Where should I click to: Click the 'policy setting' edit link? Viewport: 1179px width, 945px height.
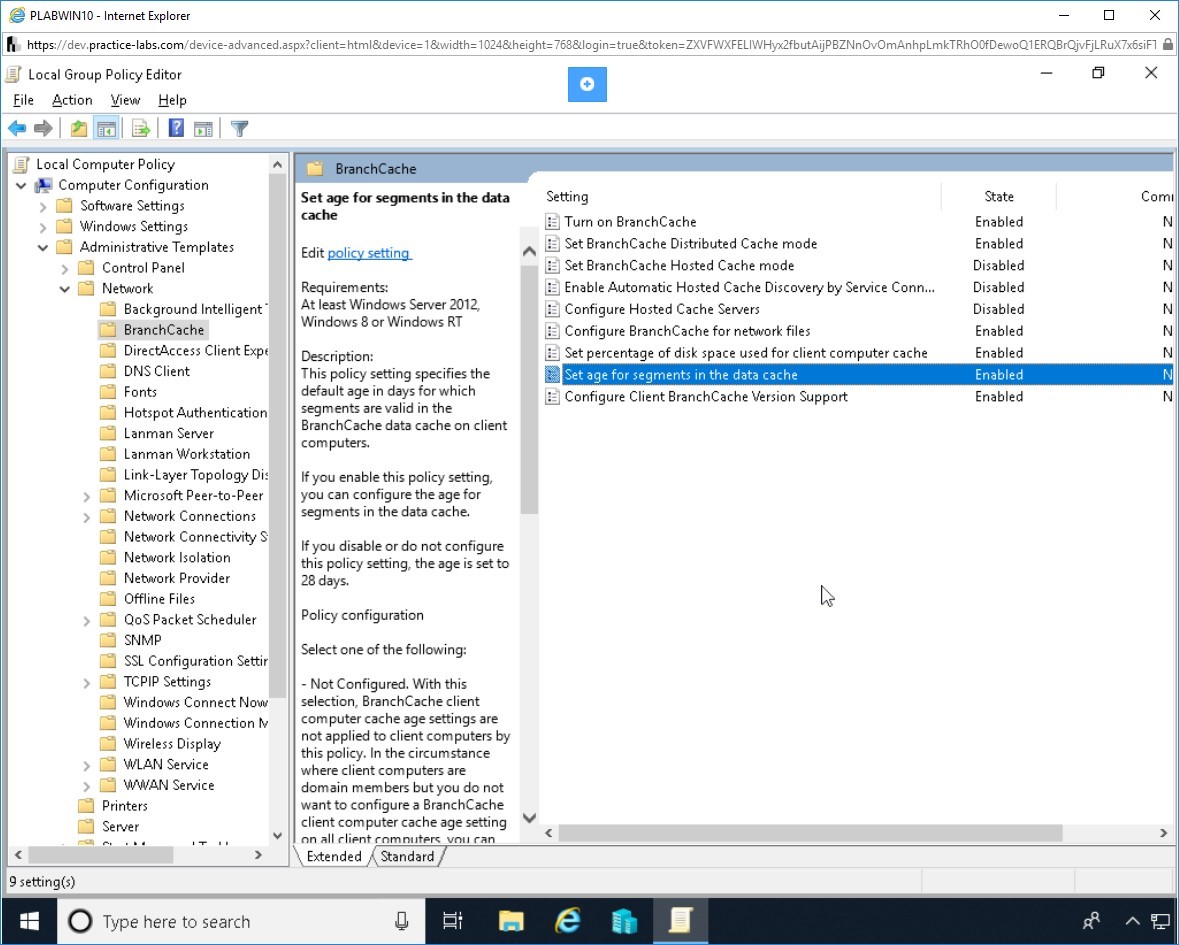[x=368, y=253]
